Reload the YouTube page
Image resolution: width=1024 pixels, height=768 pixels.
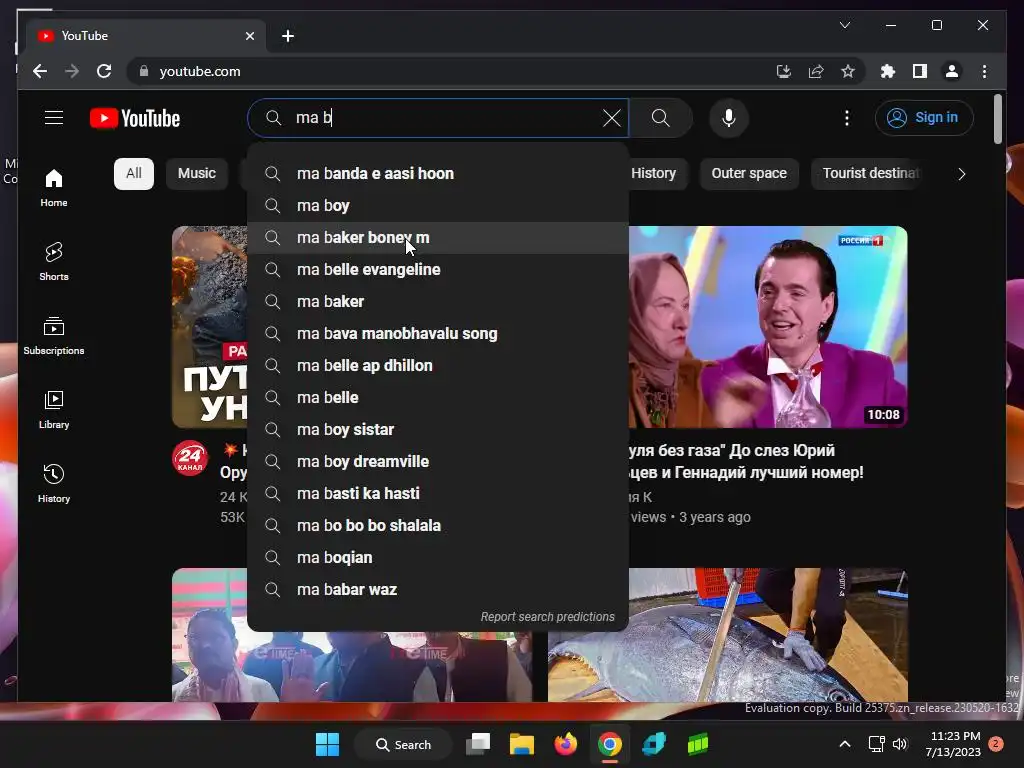(104, 71)
